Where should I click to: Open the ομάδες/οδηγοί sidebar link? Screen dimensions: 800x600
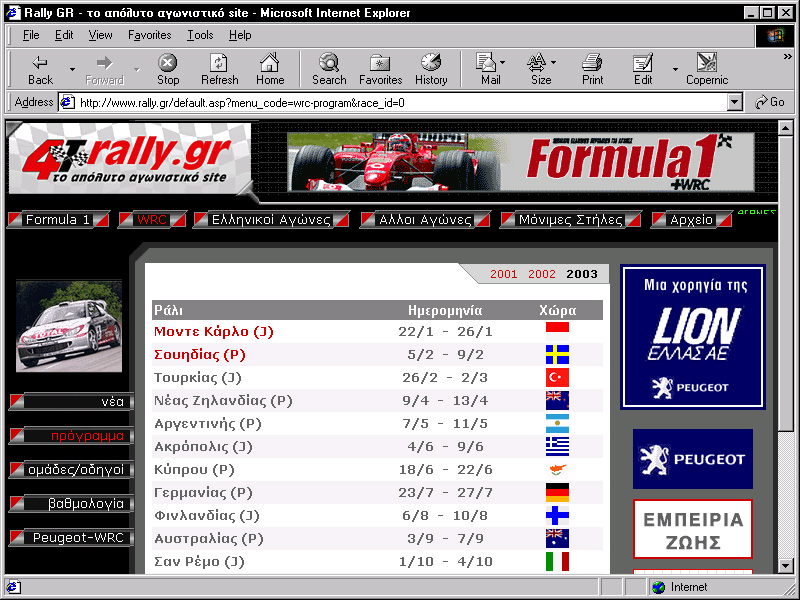point(71,469)
